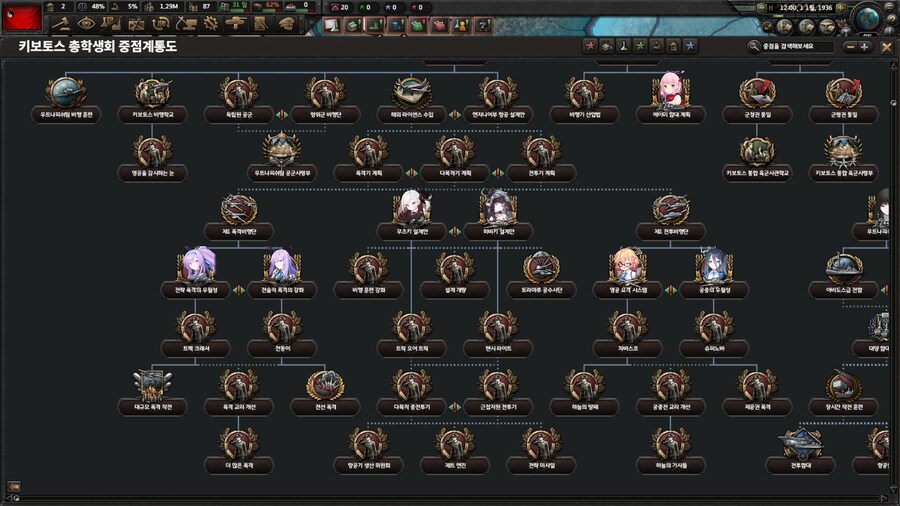Select the 독립된 공군 focus
Image resolution: width=900 pixels, height=506 pixels.
pos(239,97)
